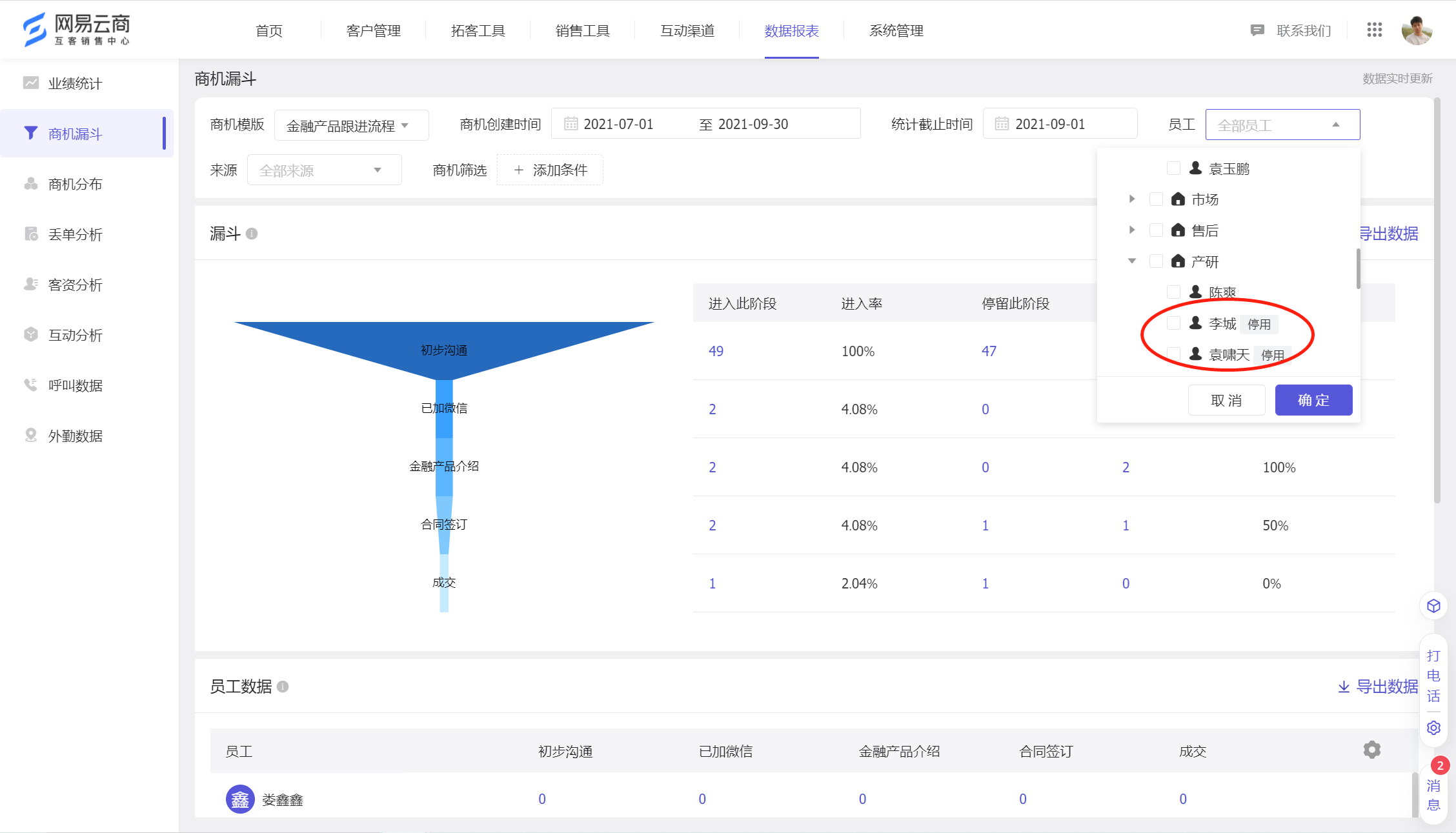Click the floating gear settings icon
Screen dimensions: 1456x833
click(1433, 727)
